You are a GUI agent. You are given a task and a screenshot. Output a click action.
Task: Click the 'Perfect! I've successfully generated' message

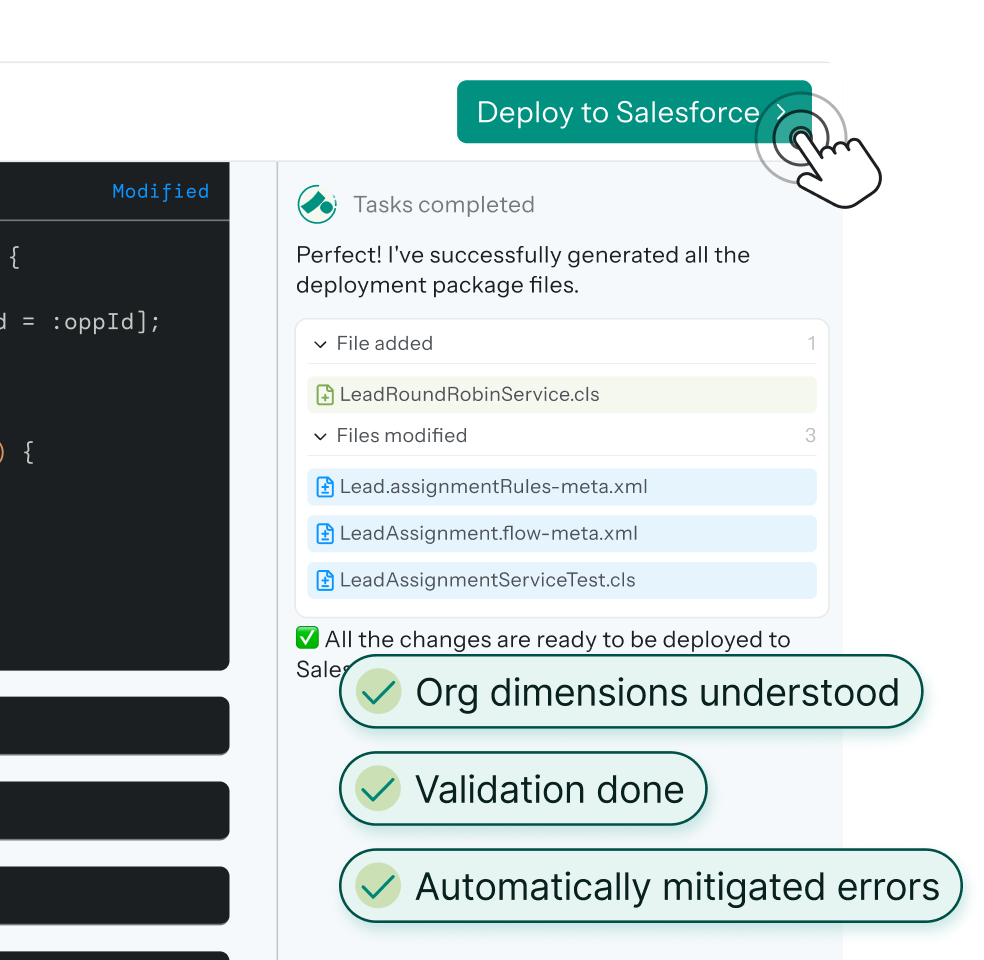523,270
